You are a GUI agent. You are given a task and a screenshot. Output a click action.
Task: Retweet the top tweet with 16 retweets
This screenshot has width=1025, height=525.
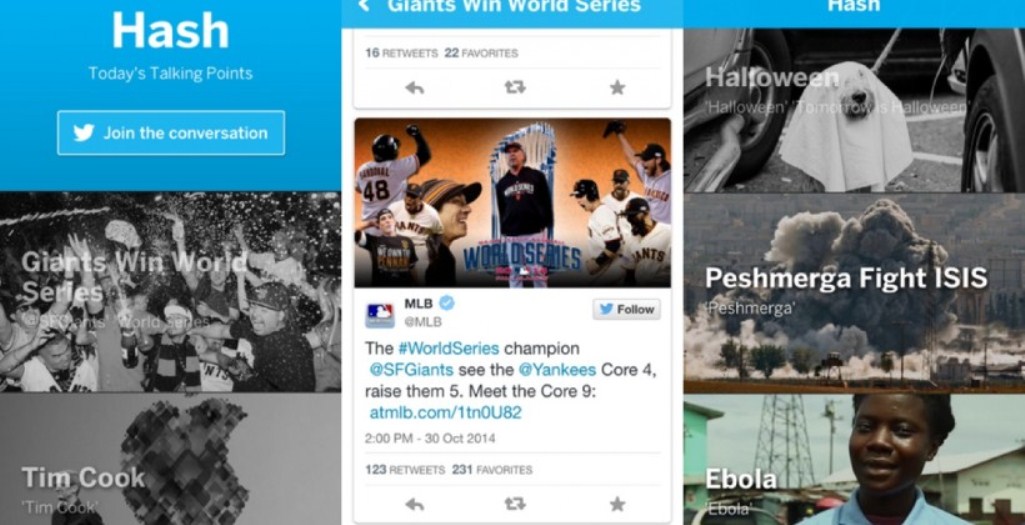tap(515, 87)
